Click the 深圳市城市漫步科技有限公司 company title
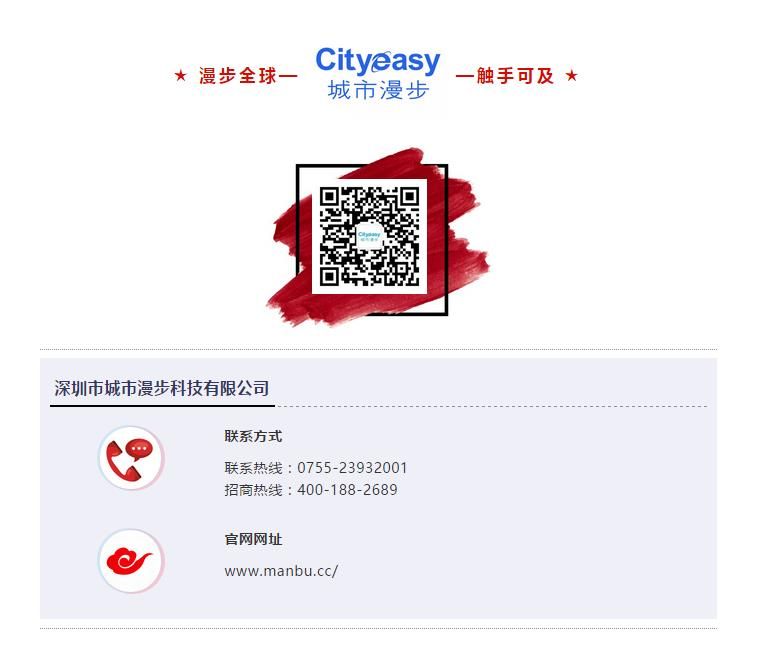Screen dimensions: 760x662 [x=162, y=388]
